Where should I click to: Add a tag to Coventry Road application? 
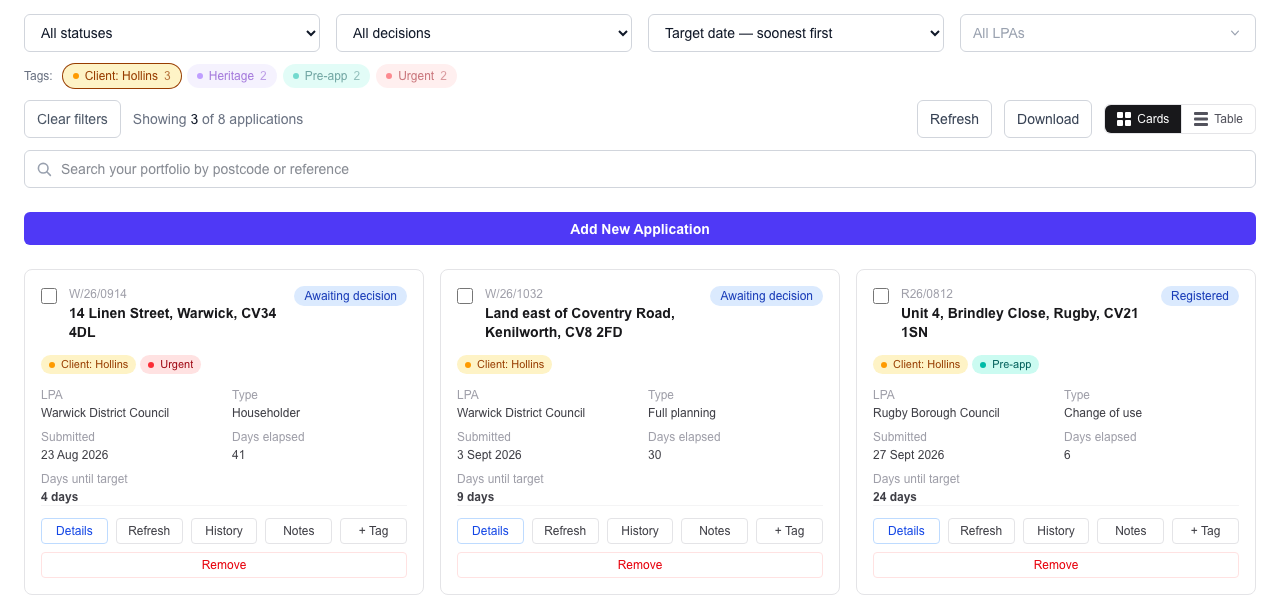coord(789,531)
